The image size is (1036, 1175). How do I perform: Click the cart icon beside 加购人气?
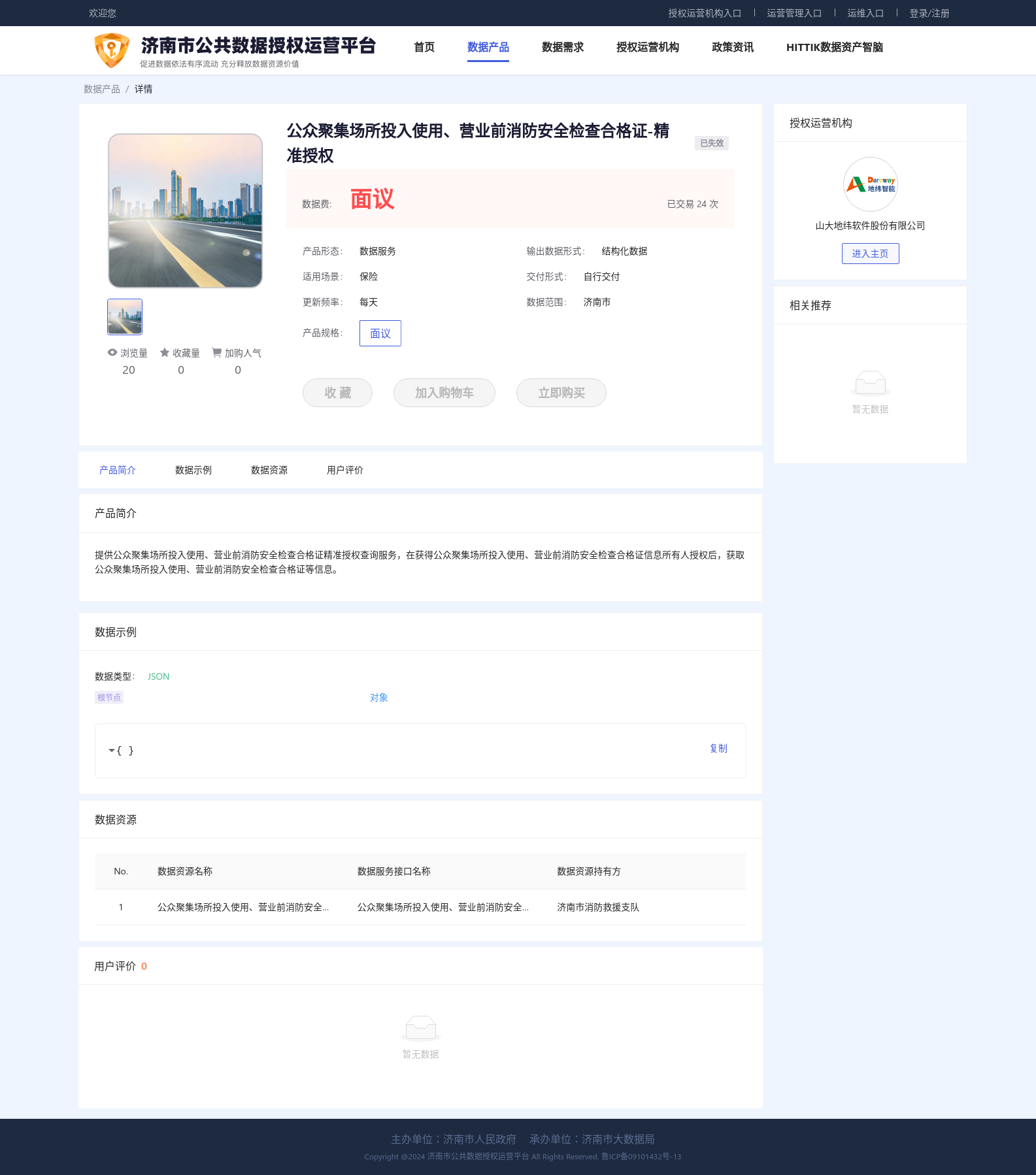(216, 352)
